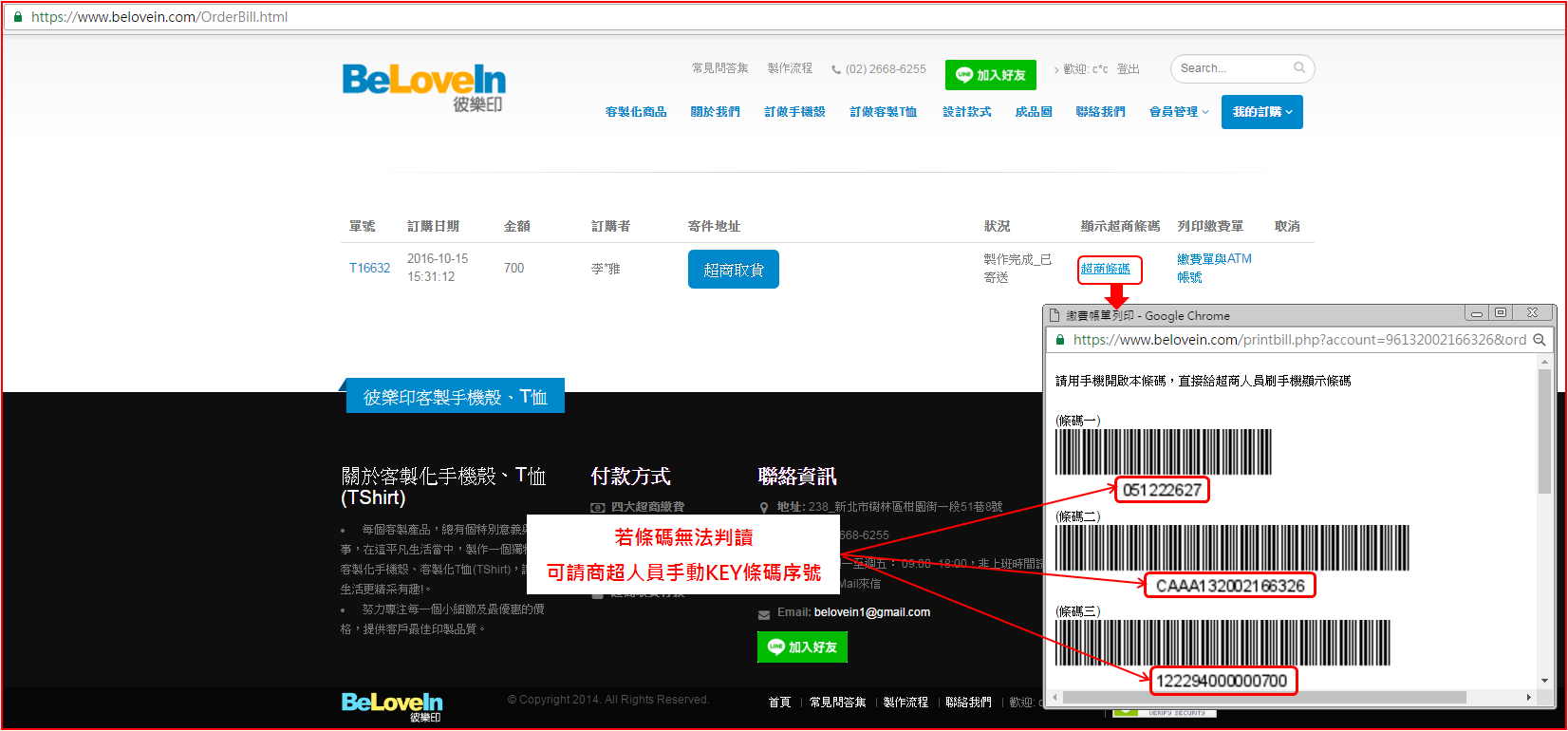Click the 訂購日期 column header
The height and width of the screenshot is (731, 1568).
(433, 226)
